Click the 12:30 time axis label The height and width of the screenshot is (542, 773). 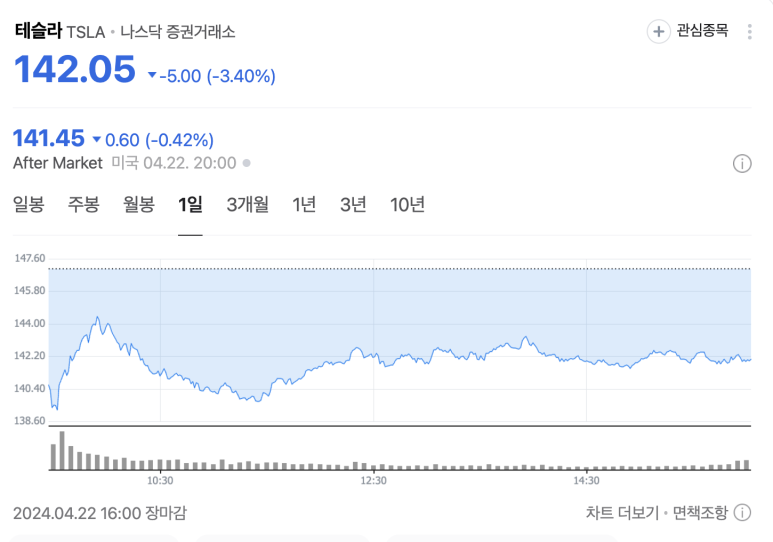point(373,480)
